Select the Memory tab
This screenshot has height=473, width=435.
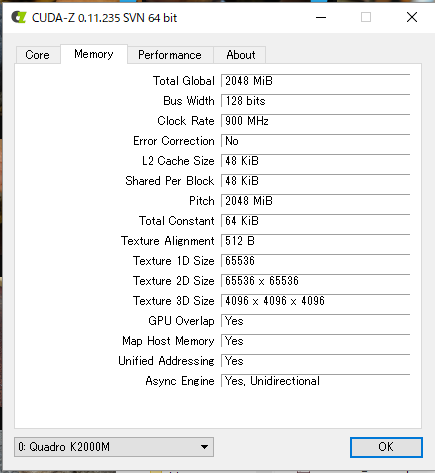click(94, 54)
